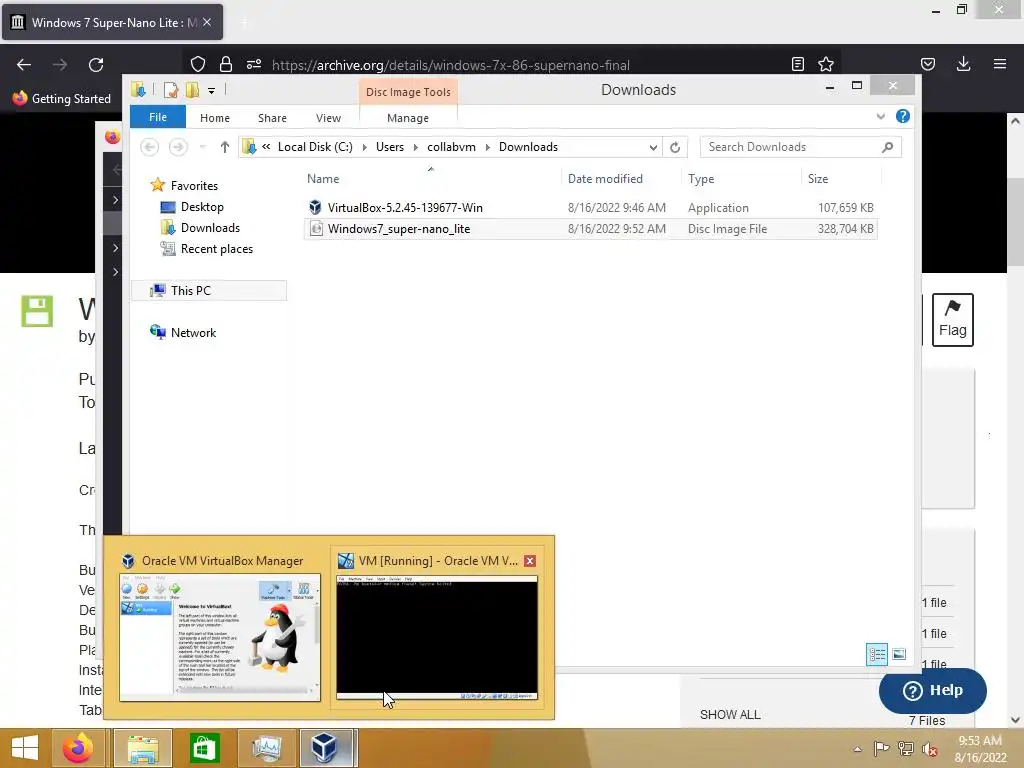The image size is (1024, 768).
Task: Switch to the View ribbon tab
Action: (x=328, y=118)
